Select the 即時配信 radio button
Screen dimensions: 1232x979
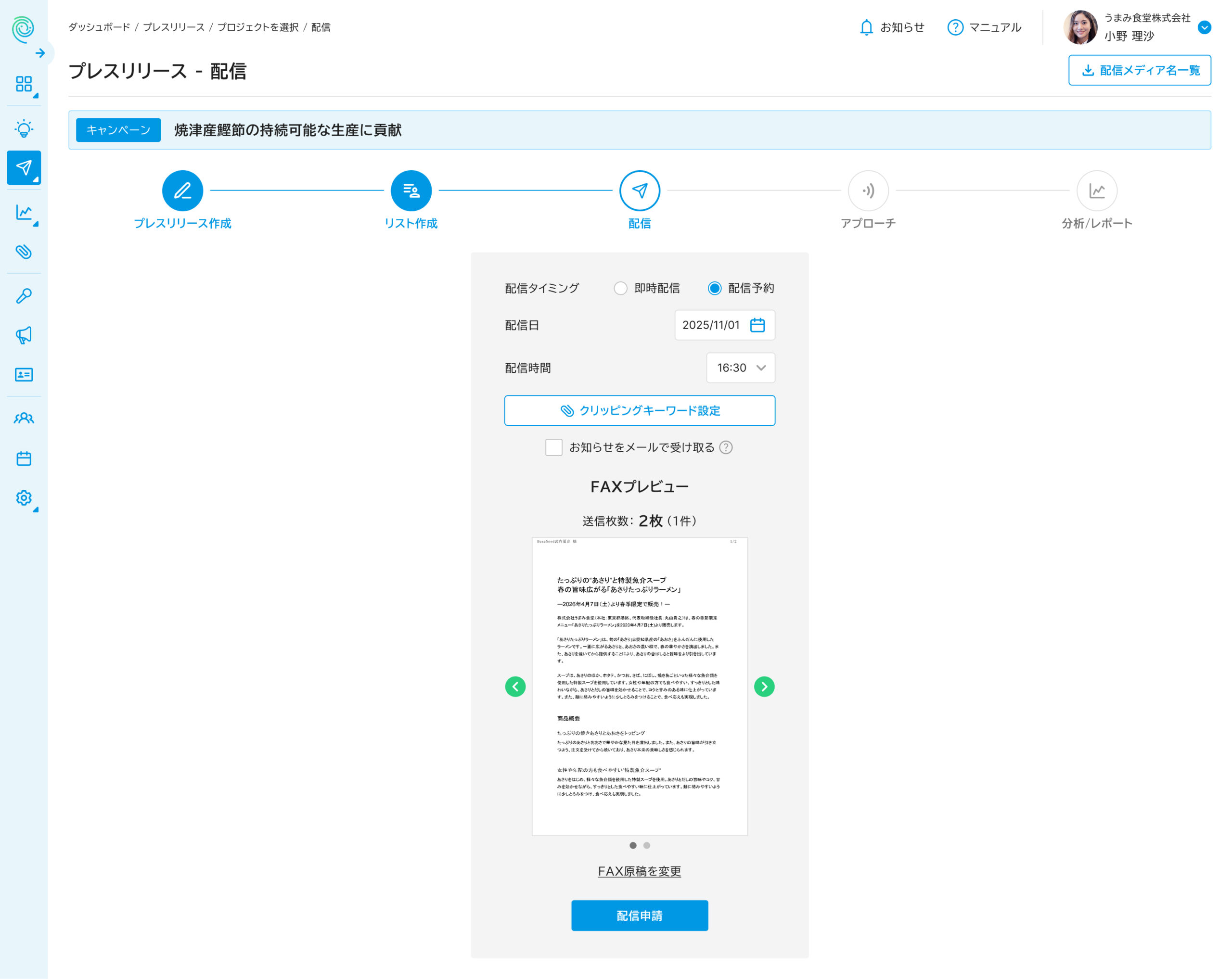(x=620, y=288)
